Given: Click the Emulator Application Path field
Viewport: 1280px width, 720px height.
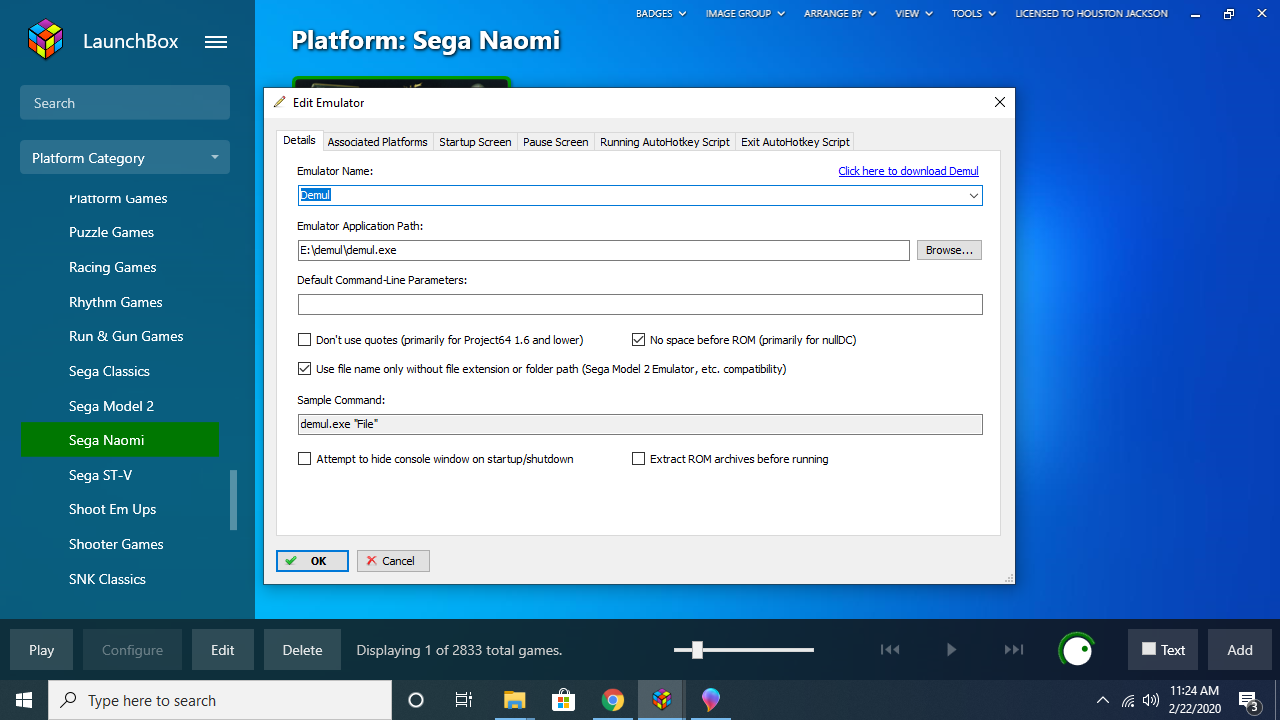Looking at the screenshot, I should 604,250.
